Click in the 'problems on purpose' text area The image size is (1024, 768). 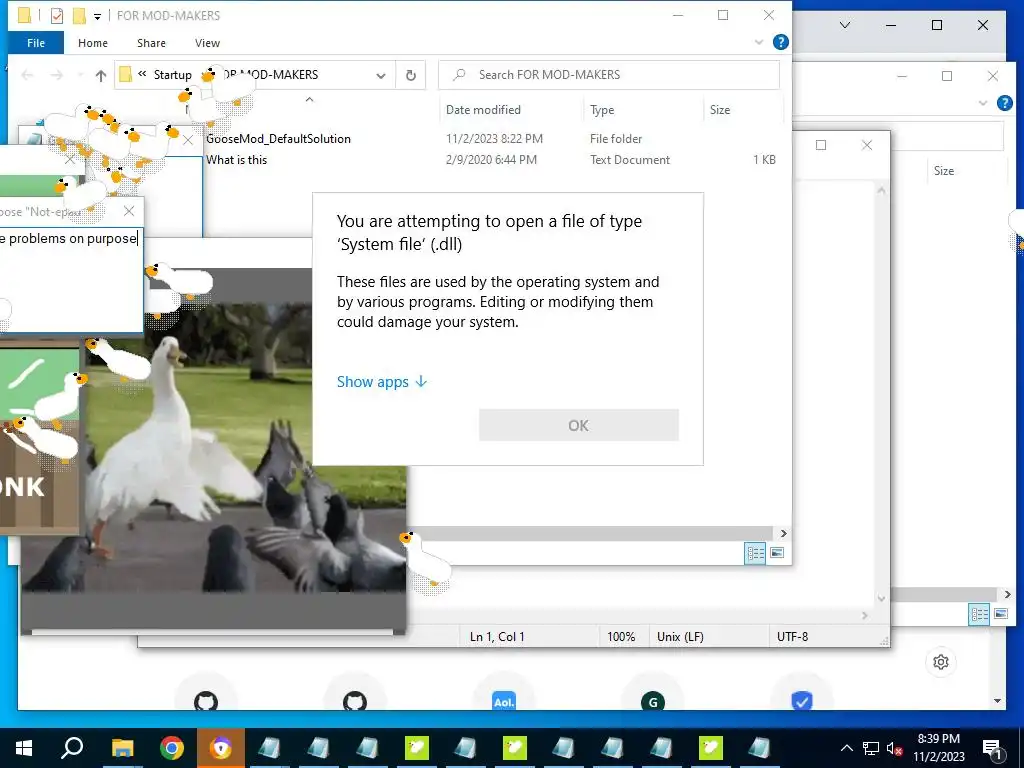pos(71,281)
